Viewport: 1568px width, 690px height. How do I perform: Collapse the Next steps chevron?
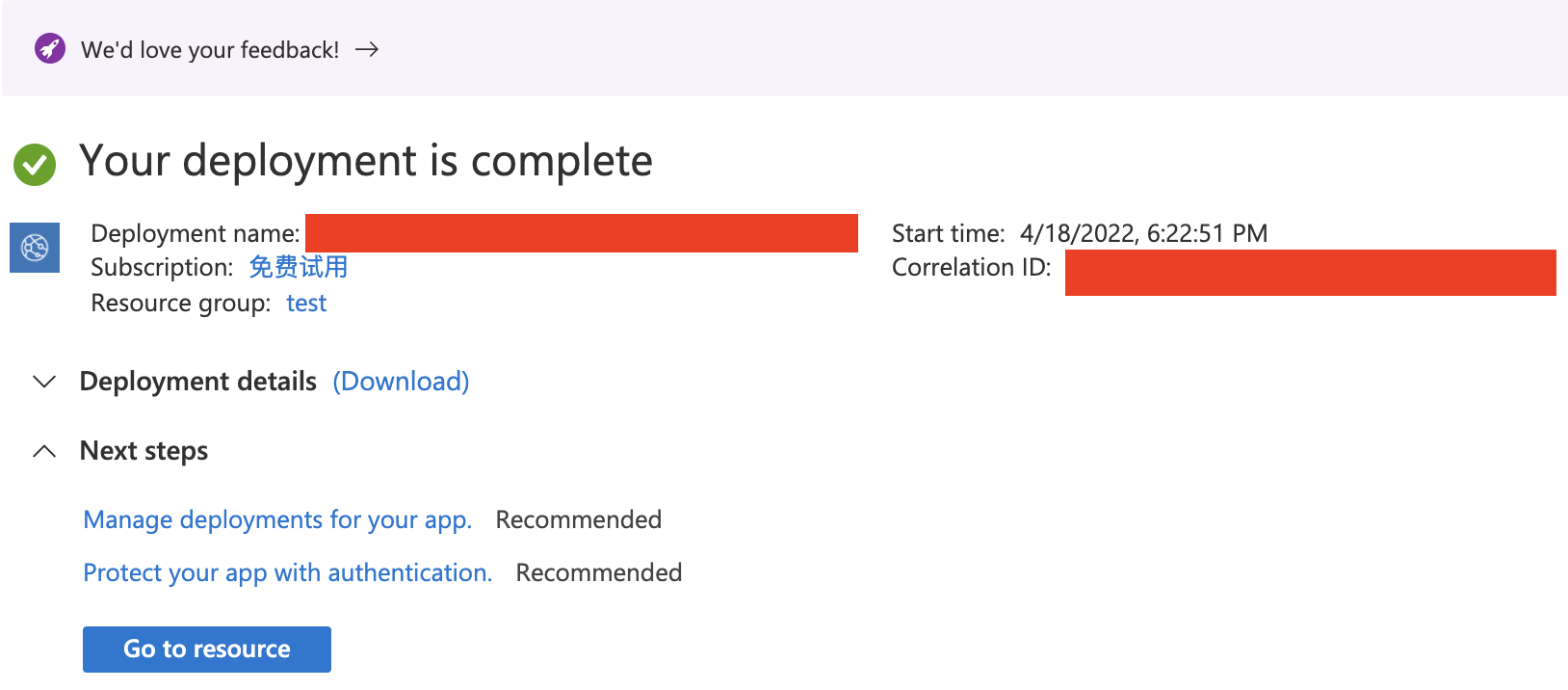pos(44,451)
